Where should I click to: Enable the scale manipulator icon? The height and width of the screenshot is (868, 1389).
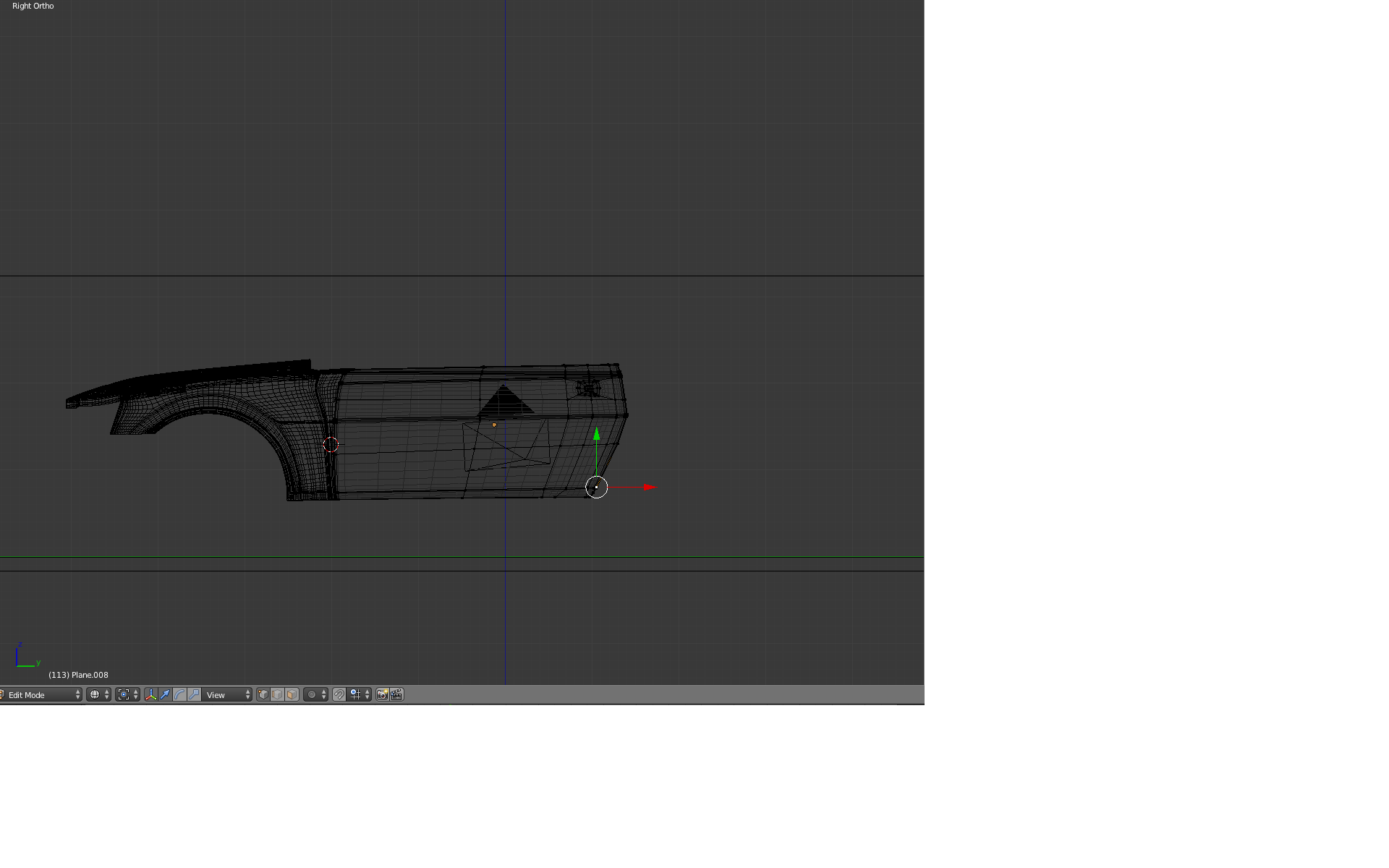click(x=194, y=695)
